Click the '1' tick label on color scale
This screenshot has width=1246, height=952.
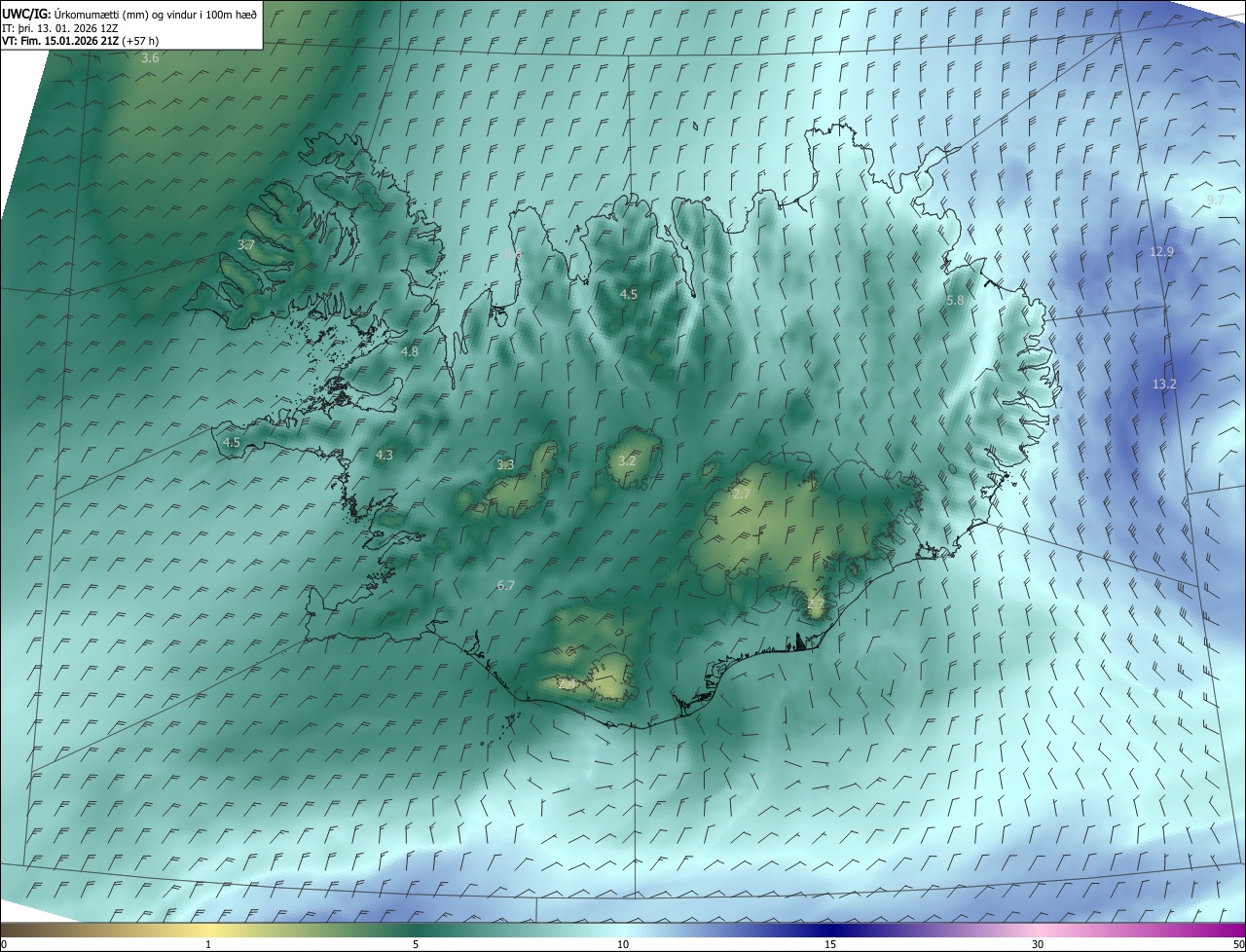[x=208, y=944]
